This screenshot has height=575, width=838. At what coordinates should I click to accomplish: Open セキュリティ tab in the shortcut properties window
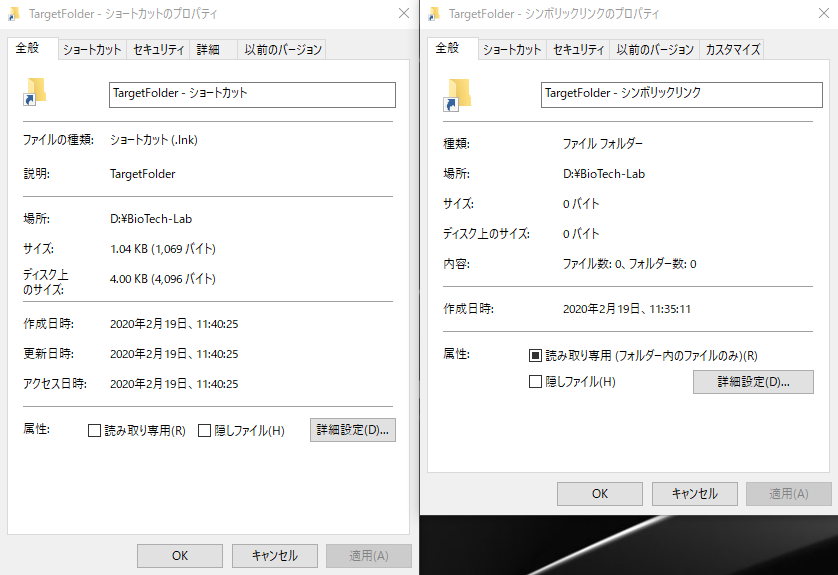tap(158, 50)
